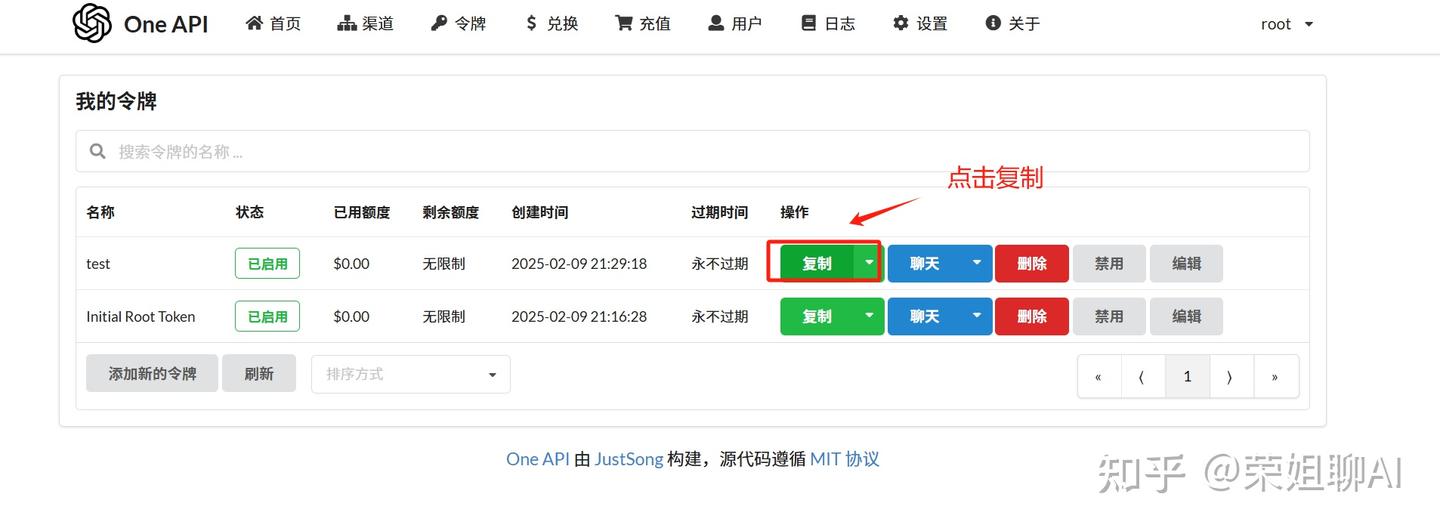Click the Initial Root Token name cell
The width and height of the screenshot is (1440, 531).
(x=141, y=316)
